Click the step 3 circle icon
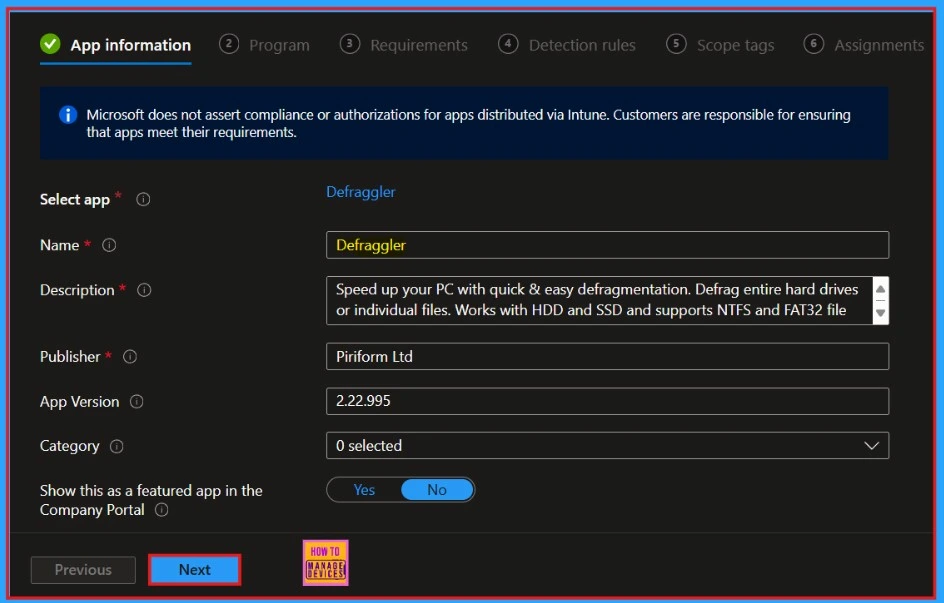The image size is (944, 603). tap(350, 44)
